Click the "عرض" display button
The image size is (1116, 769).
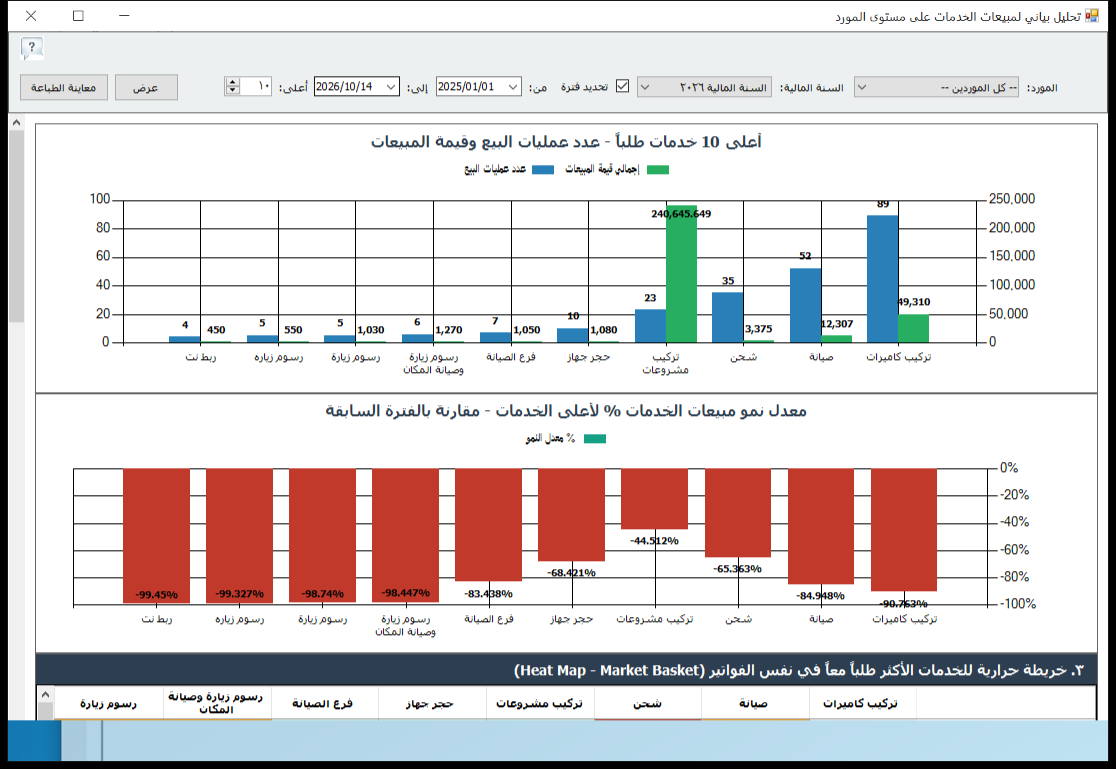pyautogui.click(x=146, y=88)
